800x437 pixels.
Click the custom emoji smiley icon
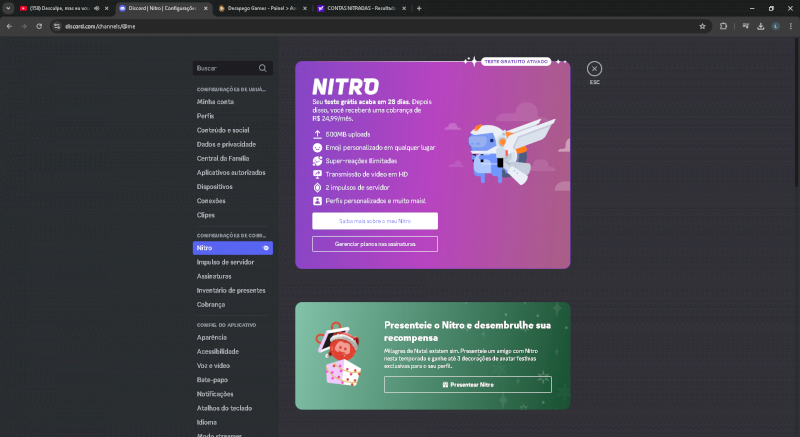point(317,147)
